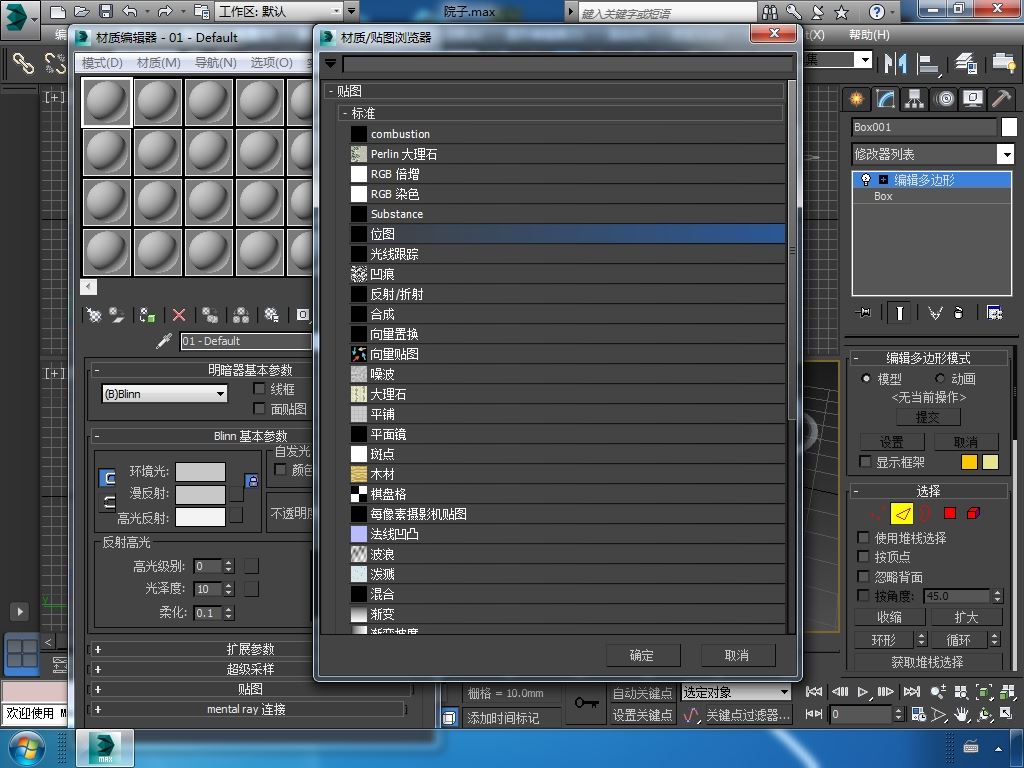Select the Link tool chain icon
Screen dimensions: 1024x768
[x=24, y=63]
